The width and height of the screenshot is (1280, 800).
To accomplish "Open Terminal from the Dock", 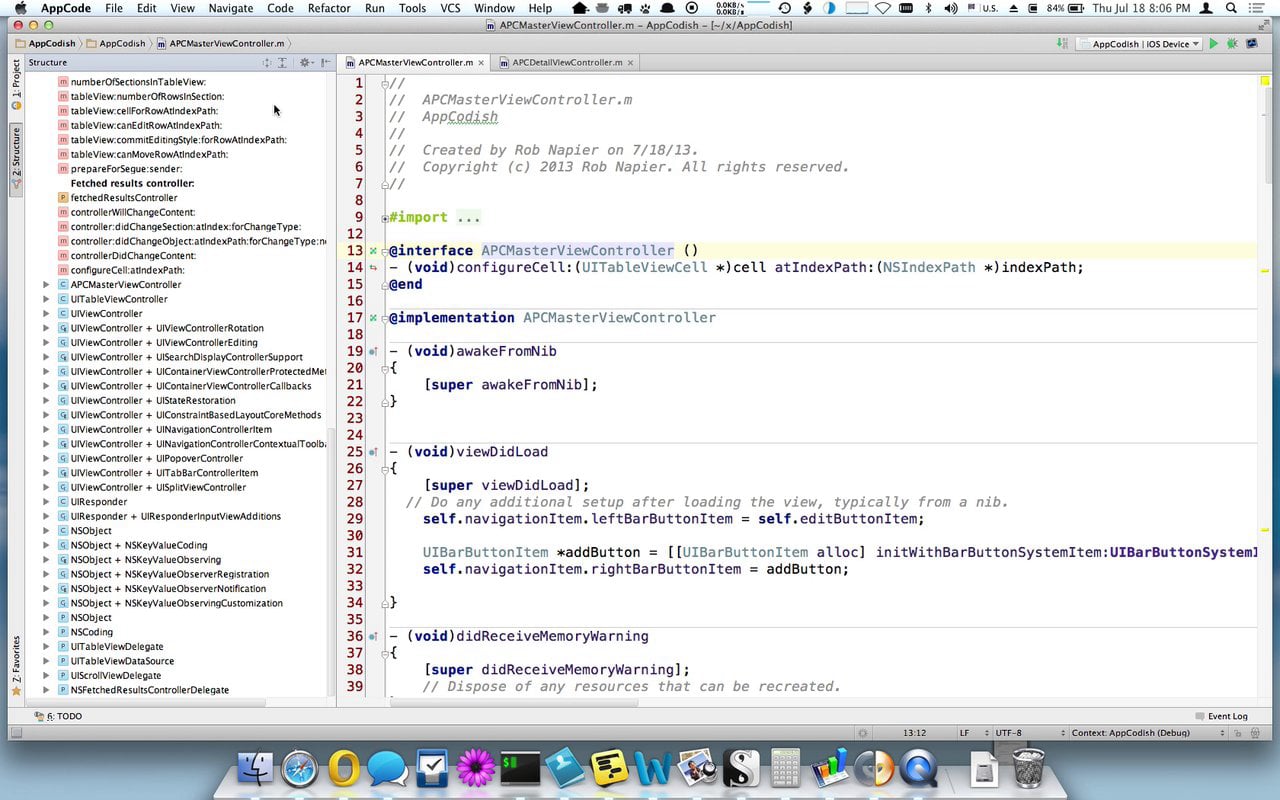I will (520, 768).
